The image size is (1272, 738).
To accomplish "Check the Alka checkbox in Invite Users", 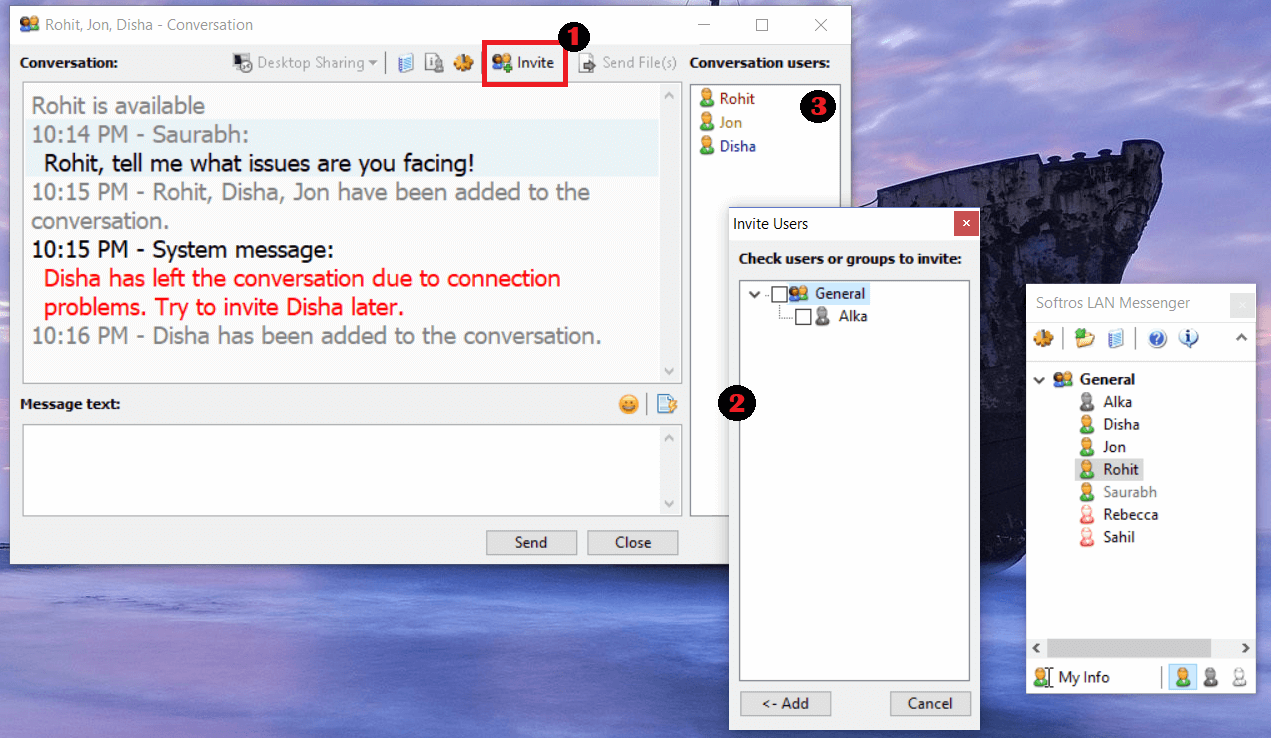I will (x=803, y=317).
